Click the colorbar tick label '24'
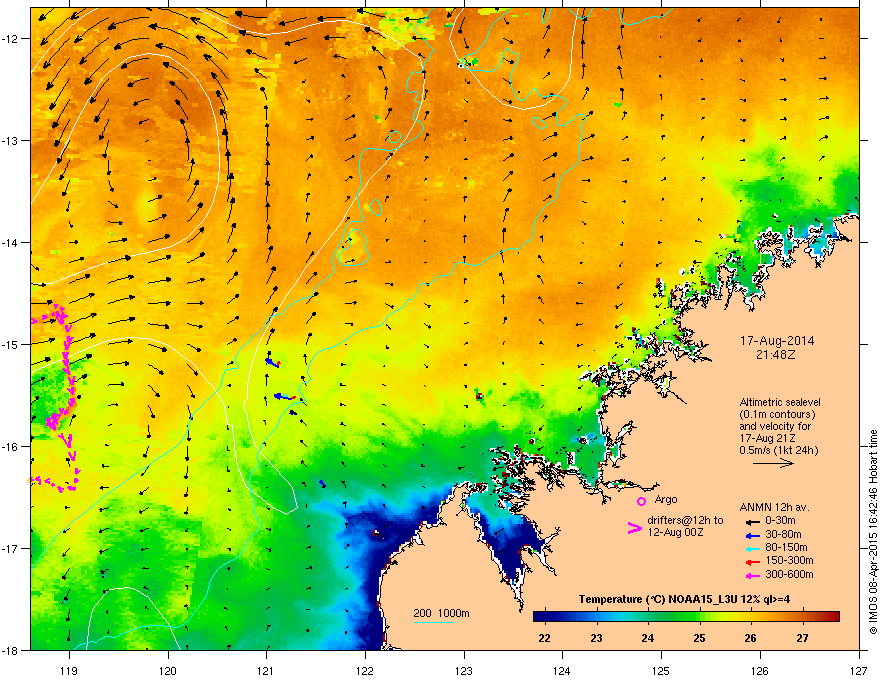The height and width of the screenshot is (680, 880). click(x=648, y=638)
